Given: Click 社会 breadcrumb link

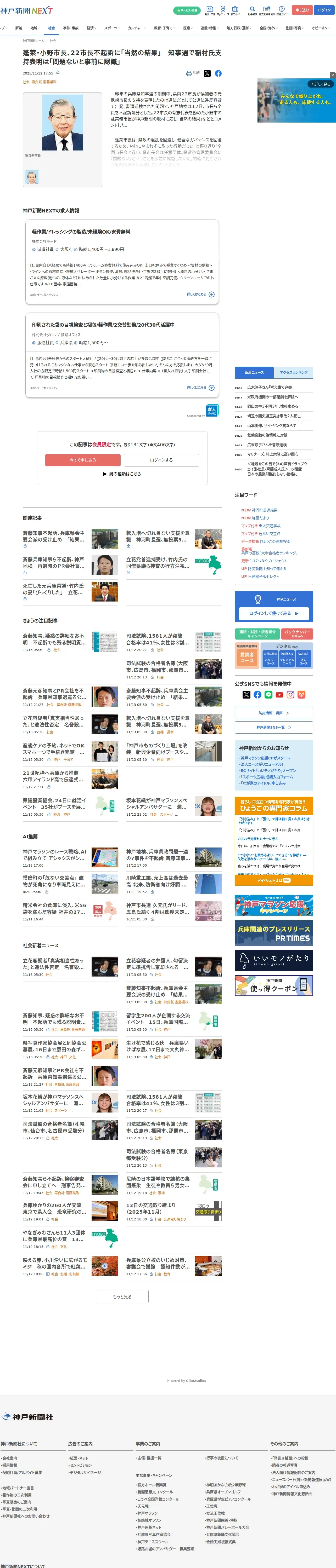Looking at the screenshot, I should pos(53,41).
